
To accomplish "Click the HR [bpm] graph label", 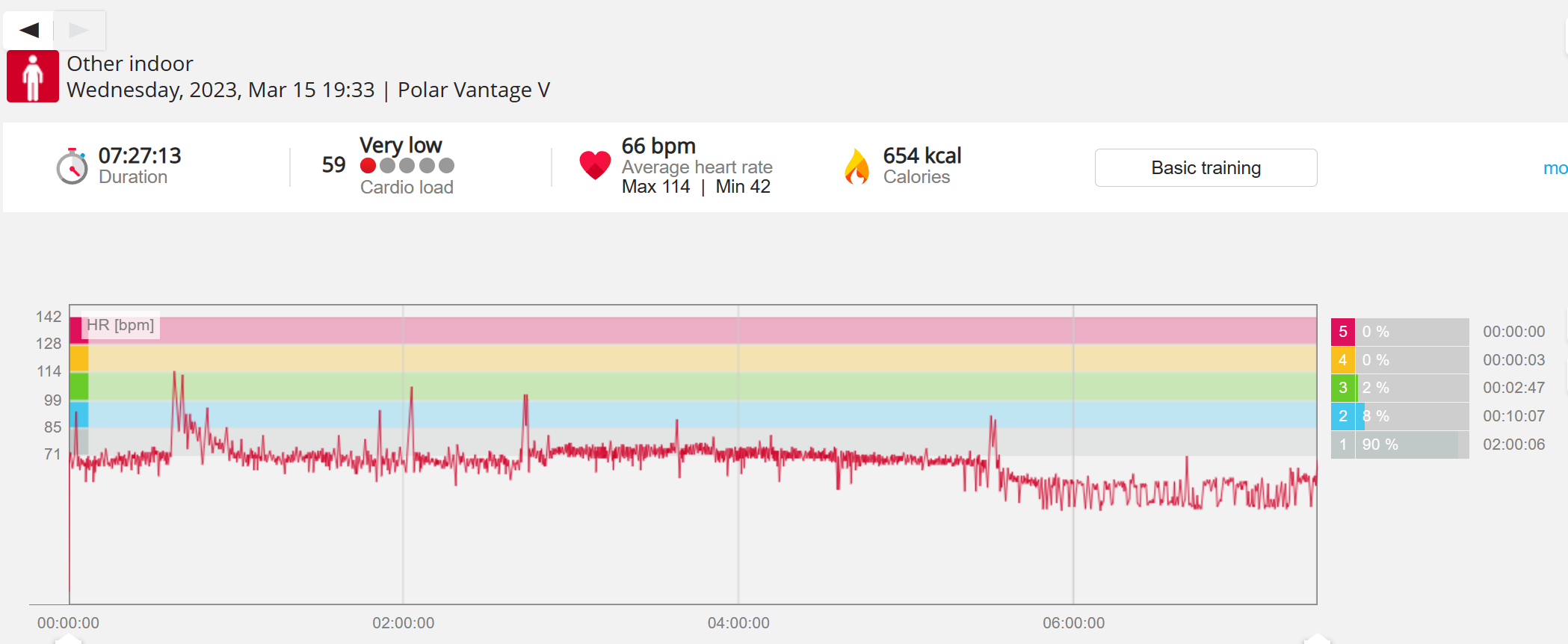I will (x=120, y=325).
